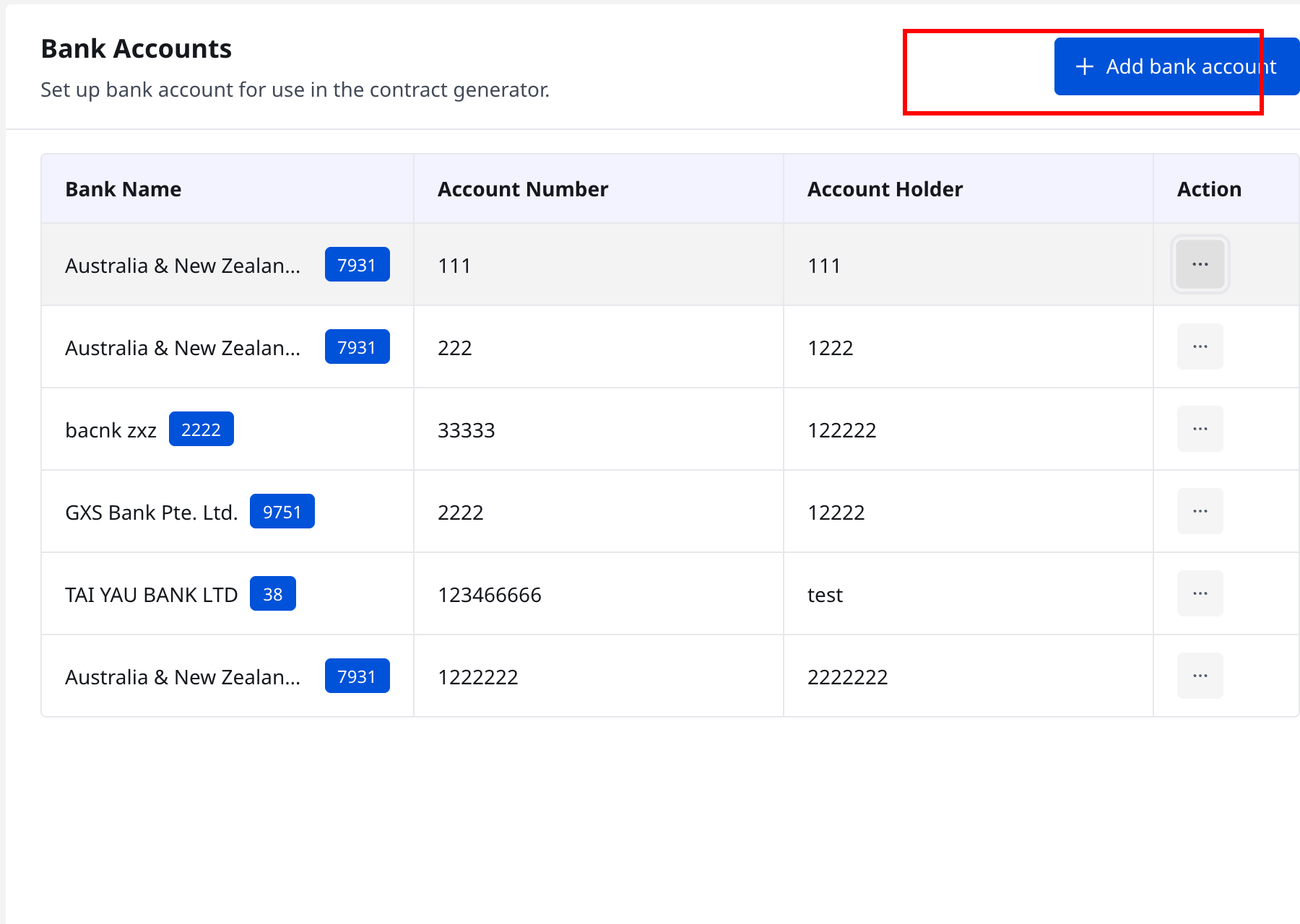The width and height of the screenshot is (1300, 924).
Task: Open the action menu for GXS Bank
Action: pos(1200,511)
